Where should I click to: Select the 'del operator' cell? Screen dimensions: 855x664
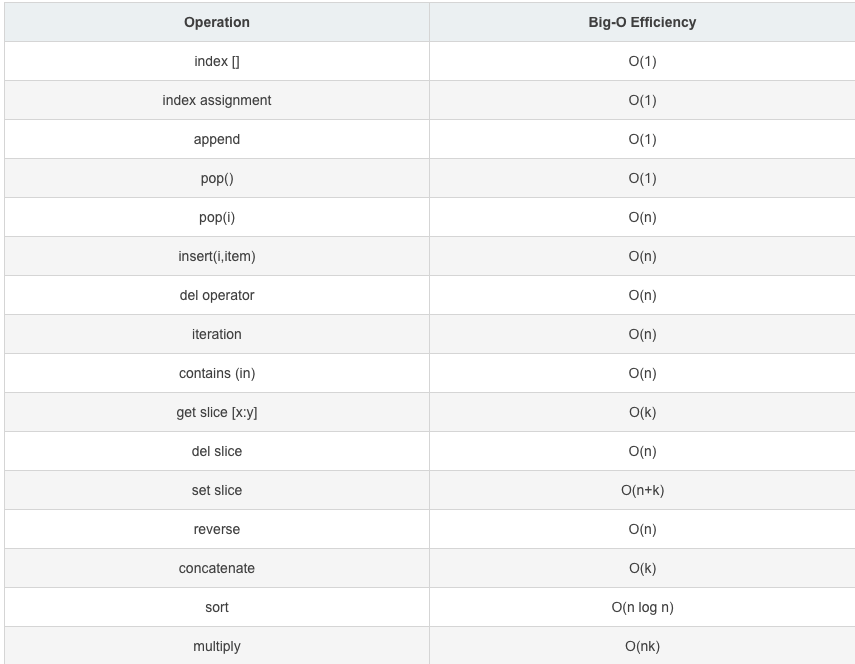[217, 295]
